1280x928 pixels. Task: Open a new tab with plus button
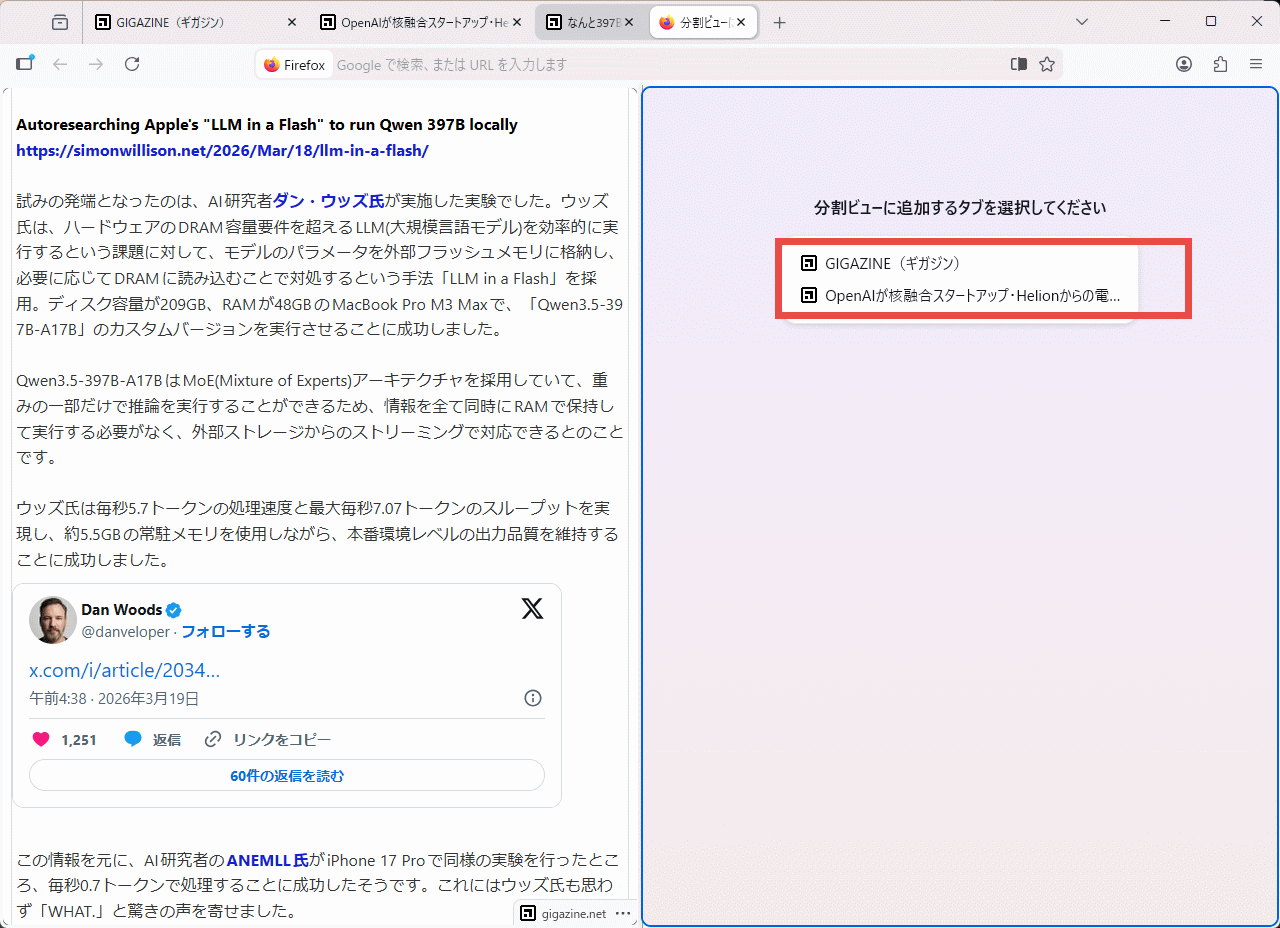(780, 22)
